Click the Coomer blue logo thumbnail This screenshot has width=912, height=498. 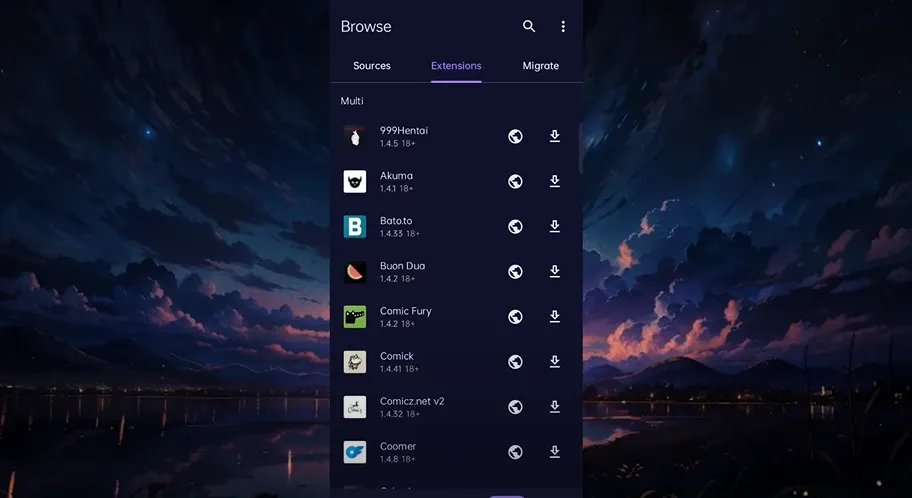click(x=355, y=452)
